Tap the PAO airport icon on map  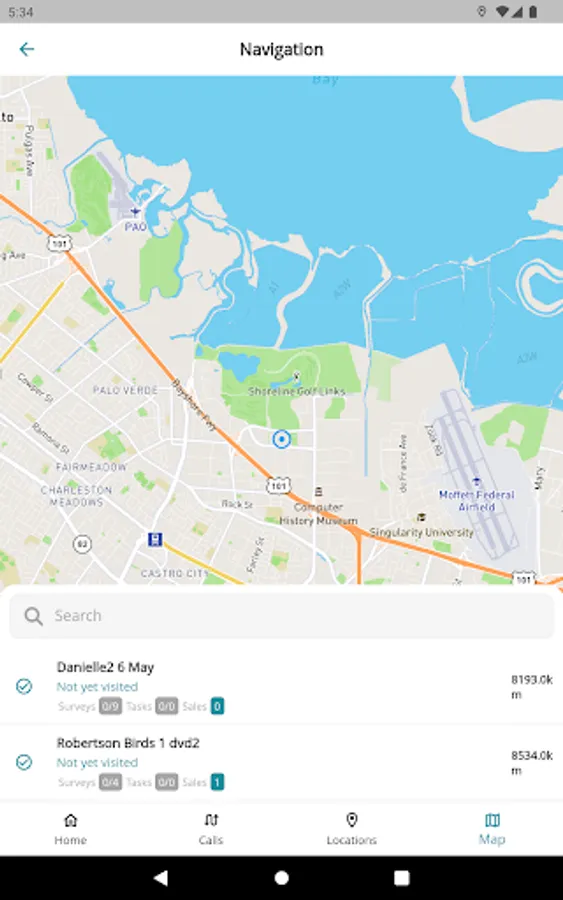point(135,212)
